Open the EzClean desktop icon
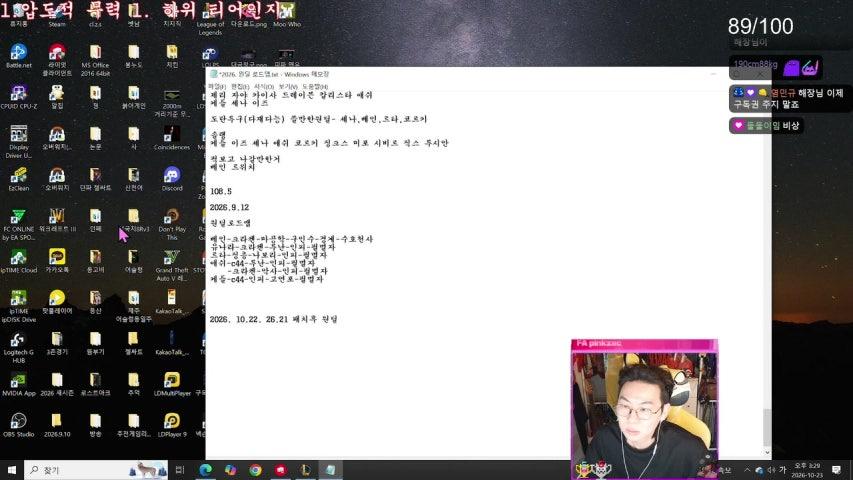Image resolution: width=853 pixels, height=480 pixels. (18, 179)
